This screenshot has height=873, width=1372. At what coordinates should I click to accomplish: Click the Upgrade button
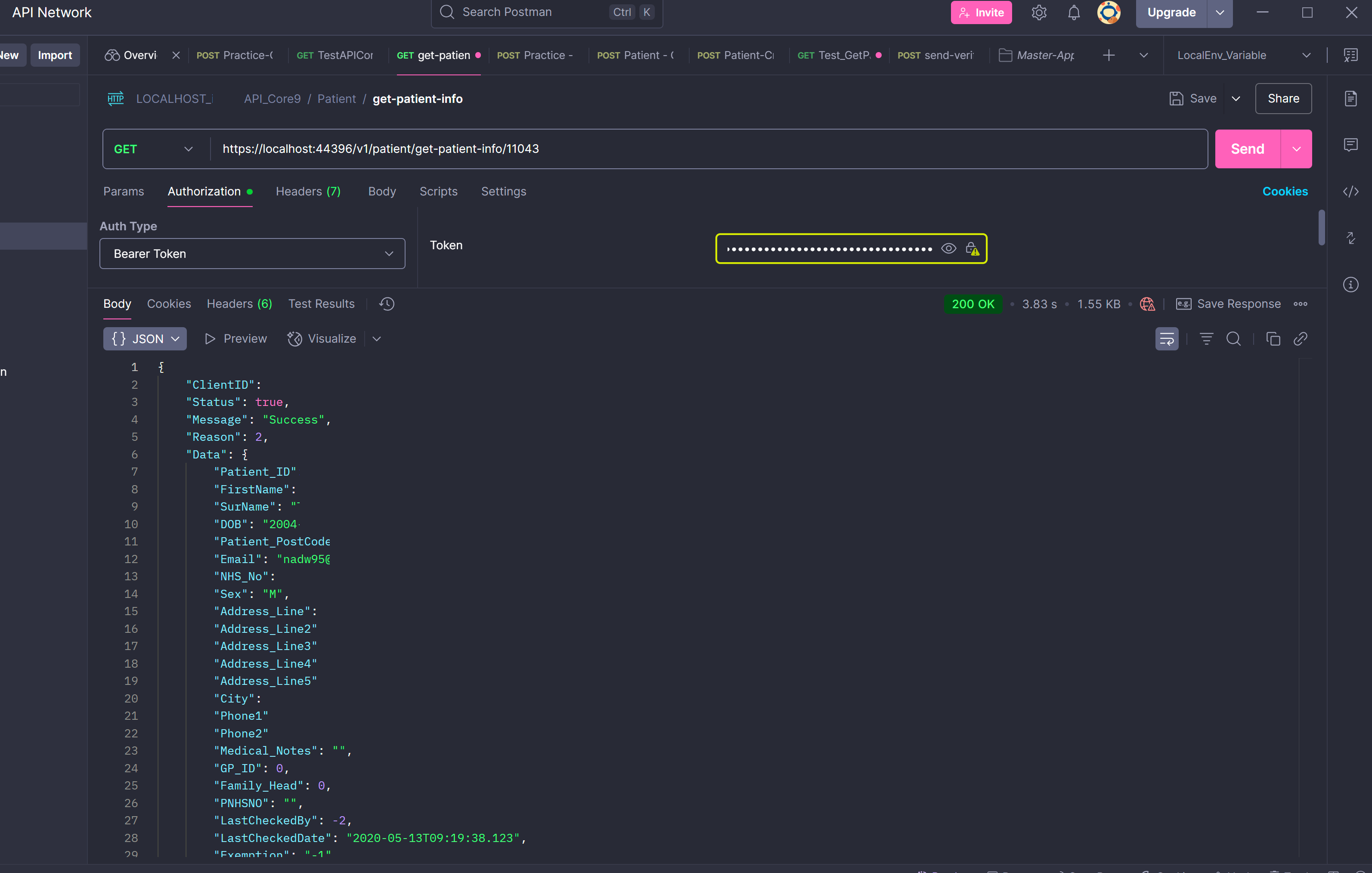tap(1171, 12)
